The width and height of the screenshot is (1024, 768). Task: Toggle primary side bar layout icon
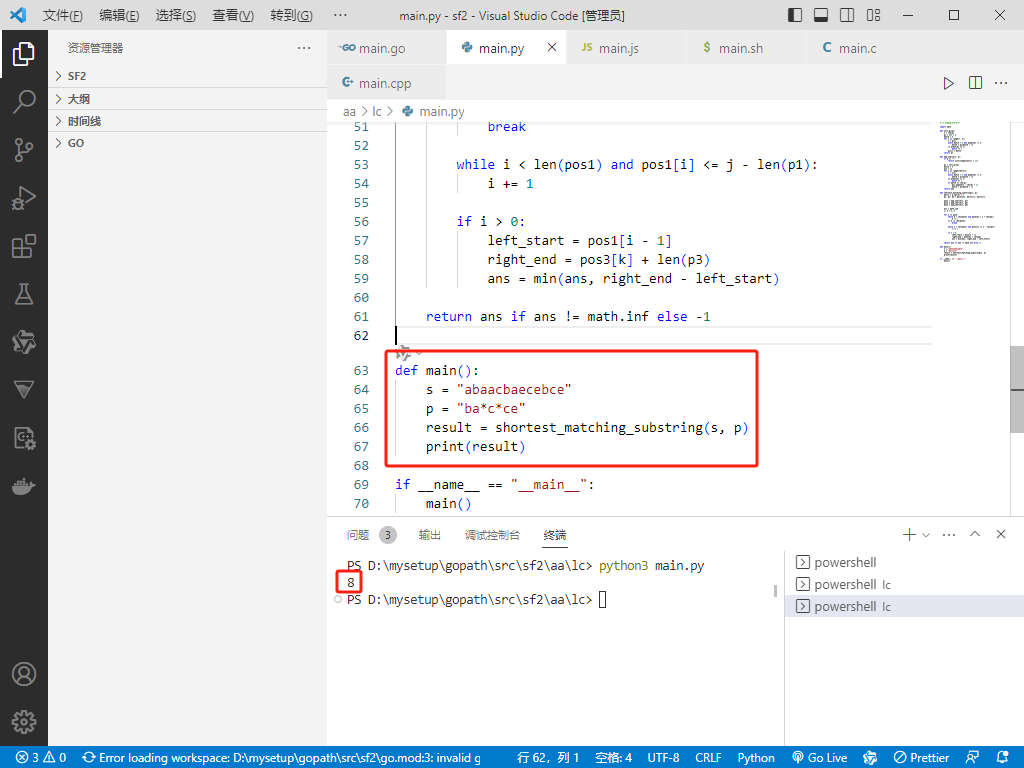[x=795, y=15]
